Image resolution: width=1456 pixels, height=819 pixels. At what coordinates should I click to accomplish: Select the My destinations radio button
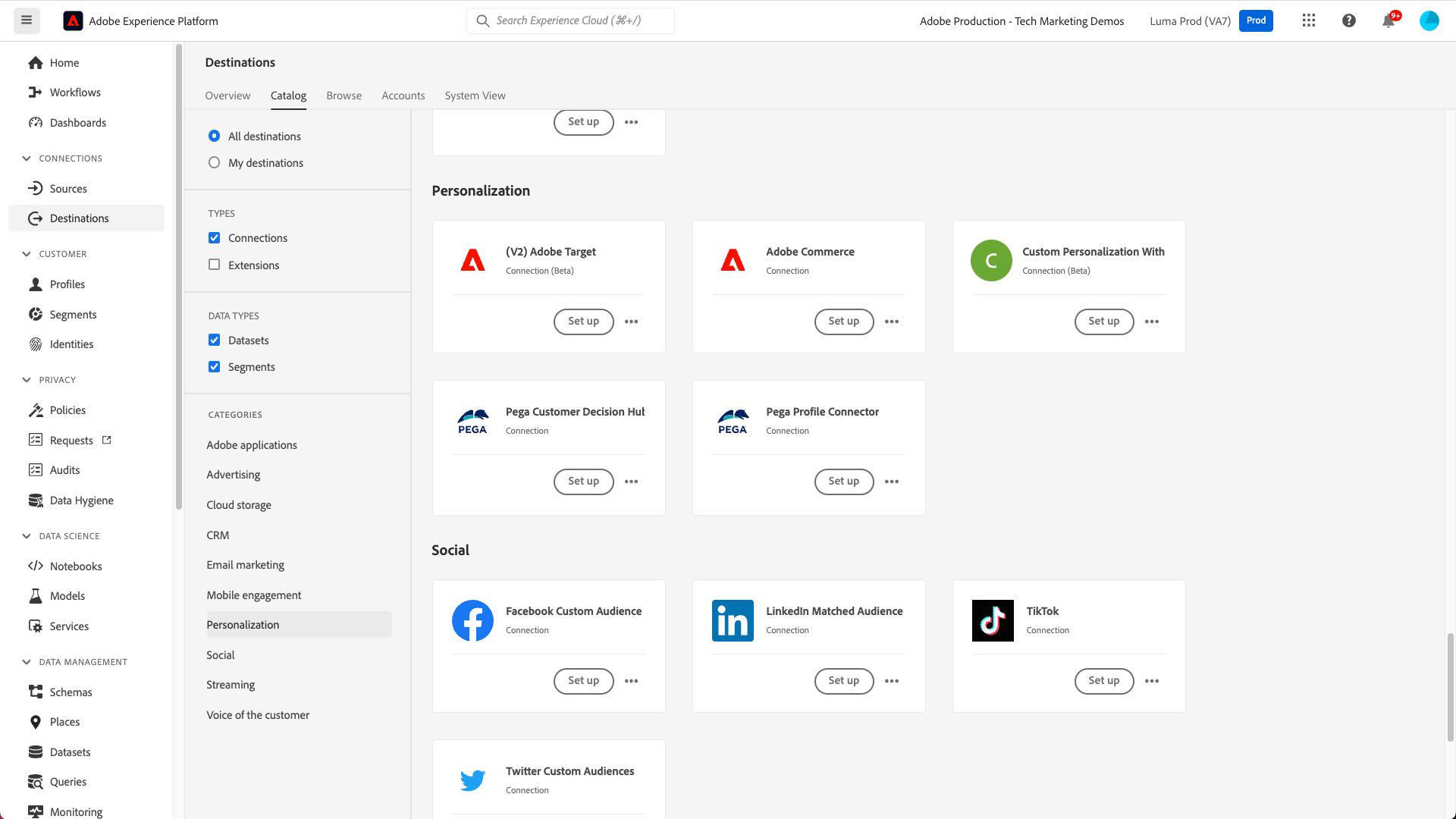(215, 162)
